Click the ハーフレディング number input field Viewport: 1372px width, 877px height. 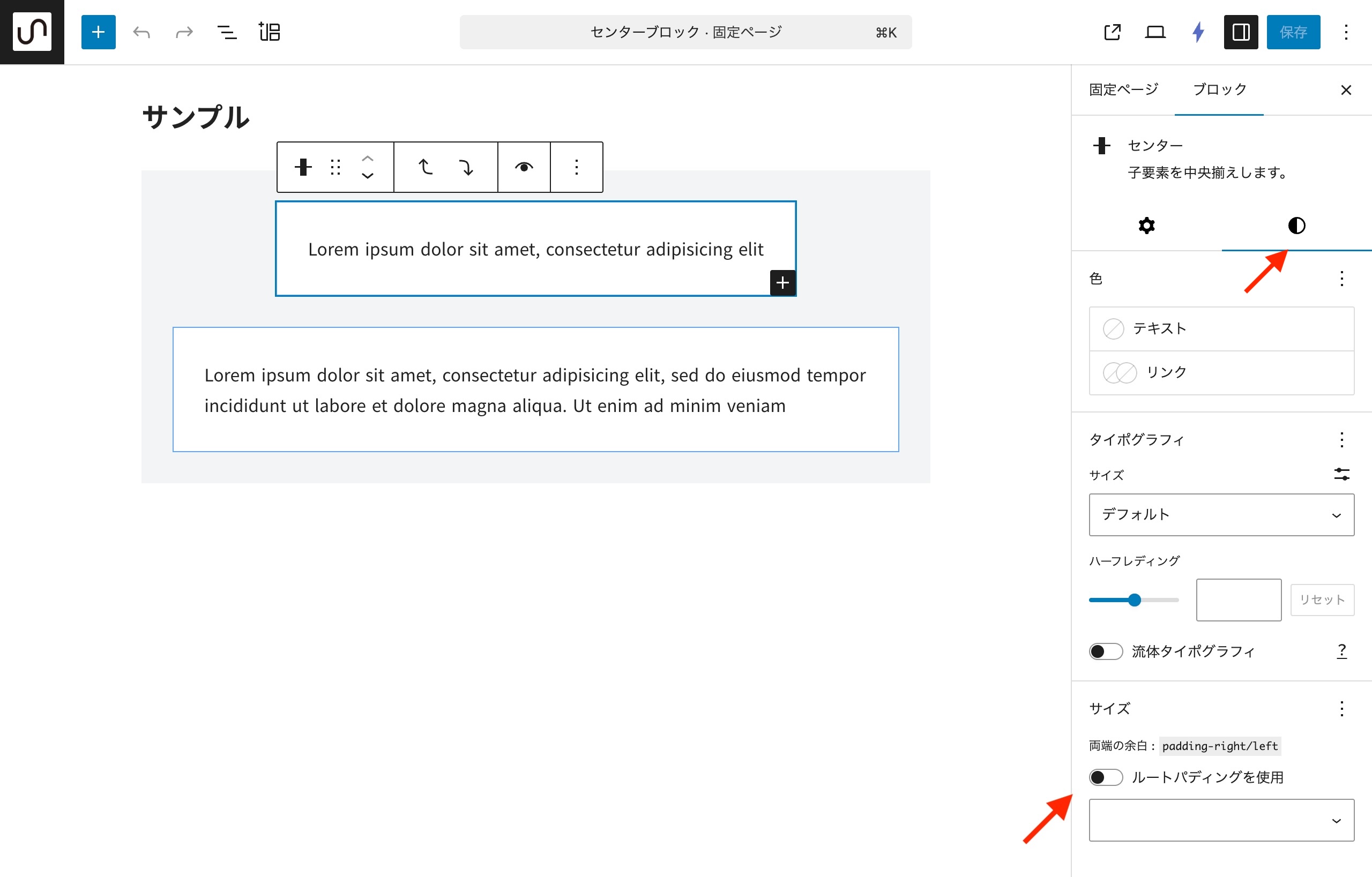tap(1238, 599)
